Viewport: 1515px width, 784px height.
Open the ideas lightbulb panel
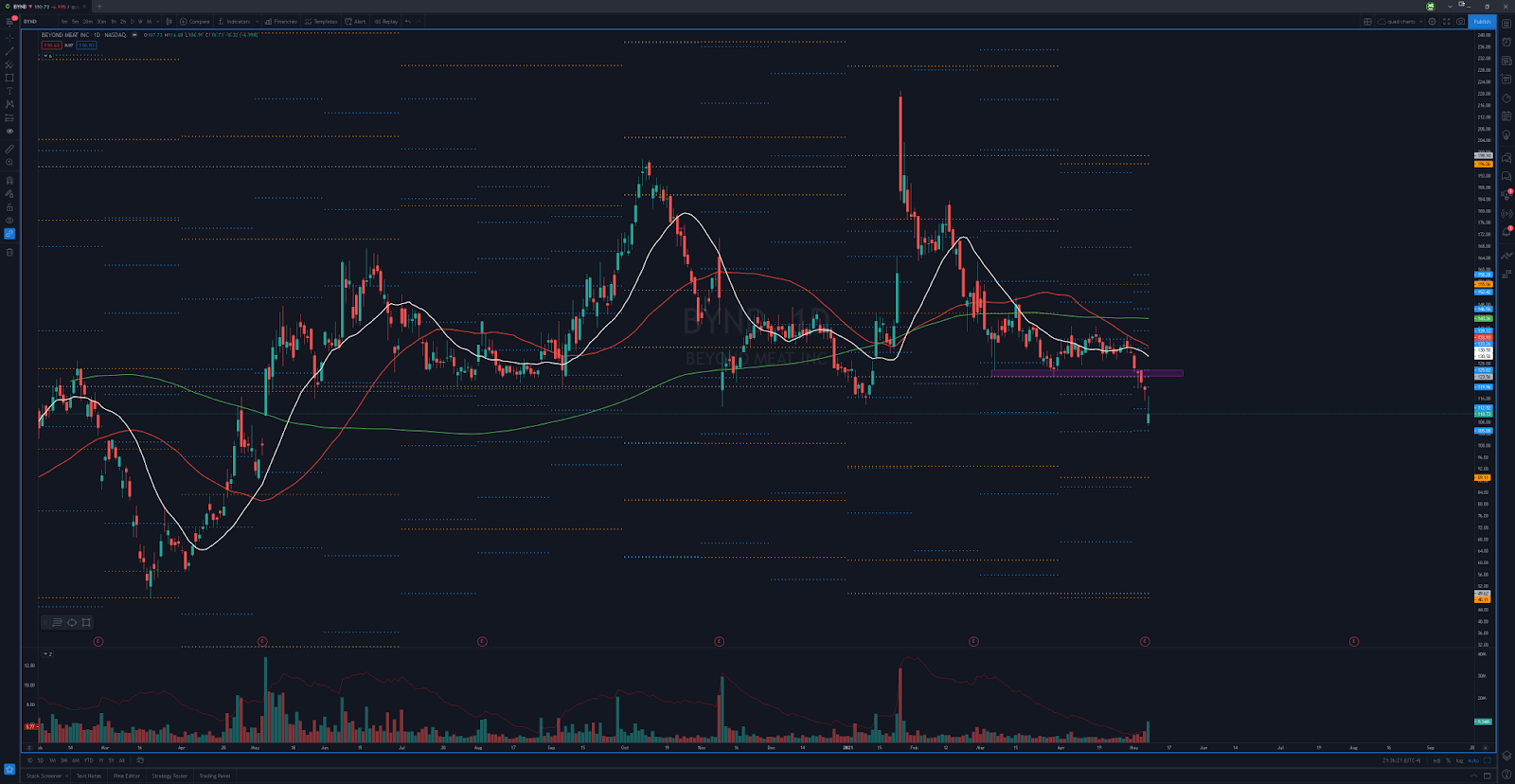click(1506, 135)
